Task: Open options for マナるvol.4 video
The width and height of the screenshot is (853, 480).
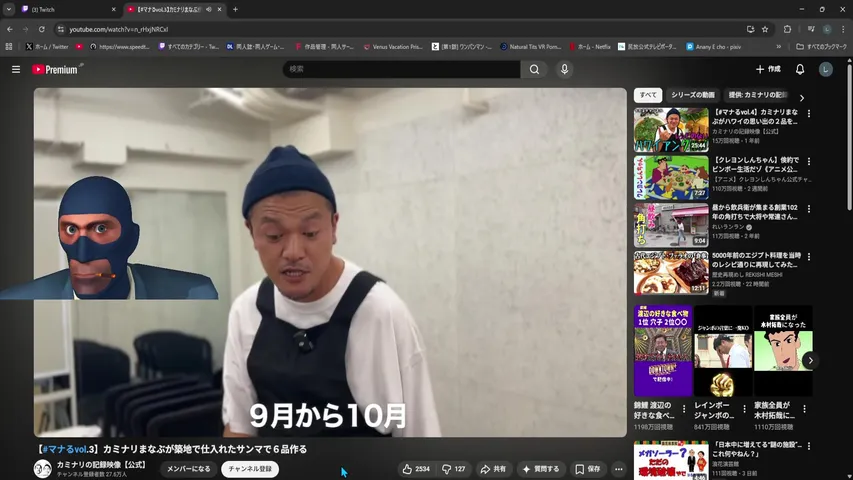Action: pyautogui.click(x=809, y=114)
